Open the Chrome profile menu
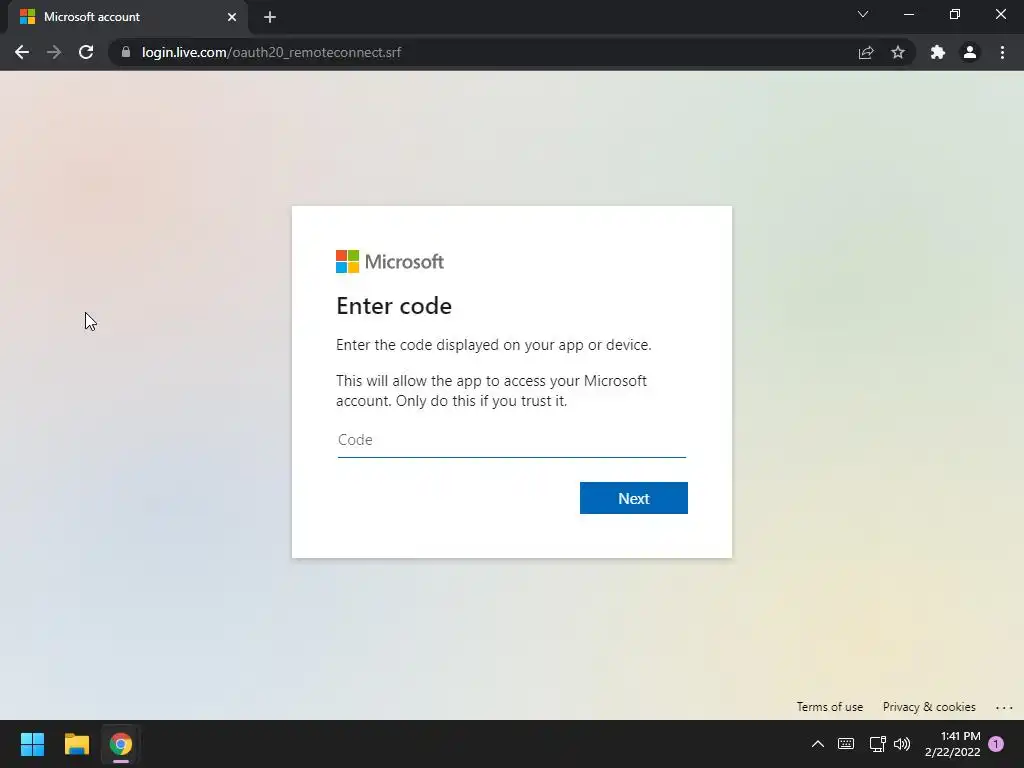Viewport: 1024px width, 768px height. coord(970,52)
